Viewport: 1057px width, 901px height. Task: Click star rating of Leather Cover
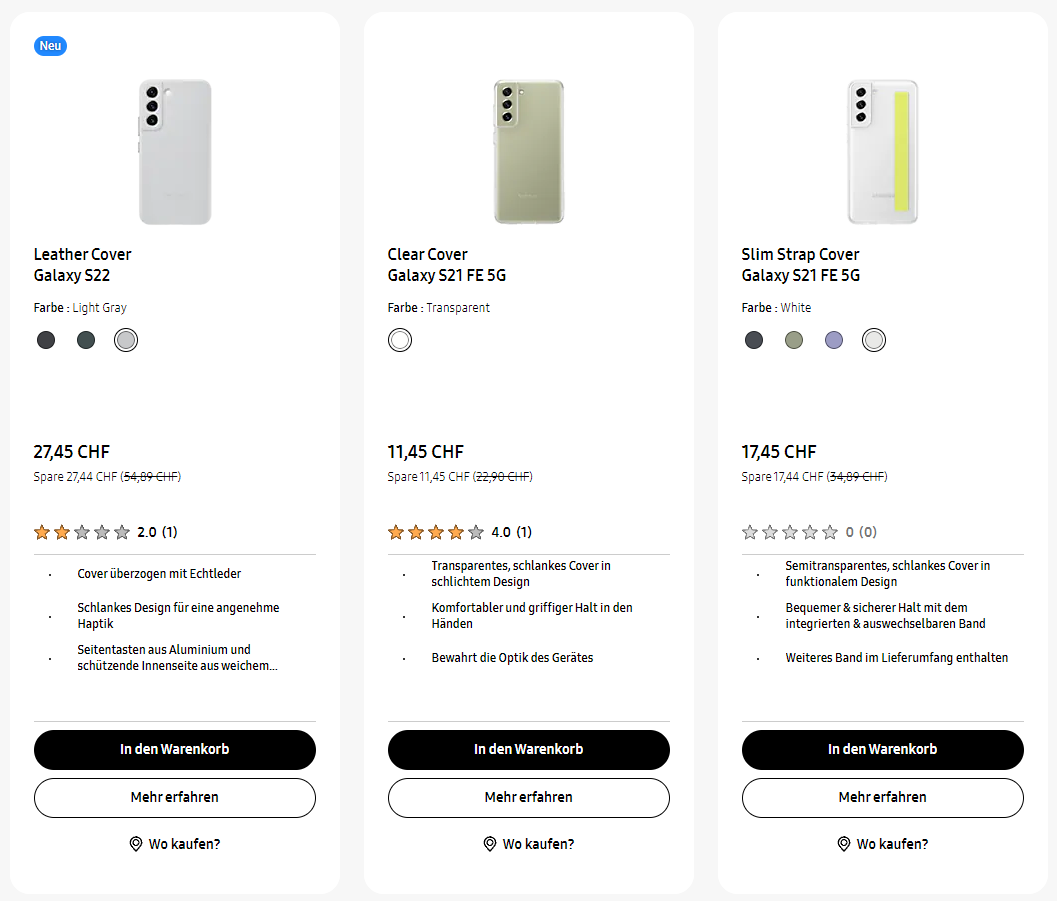pyautogui.click(x=82, y=532)
